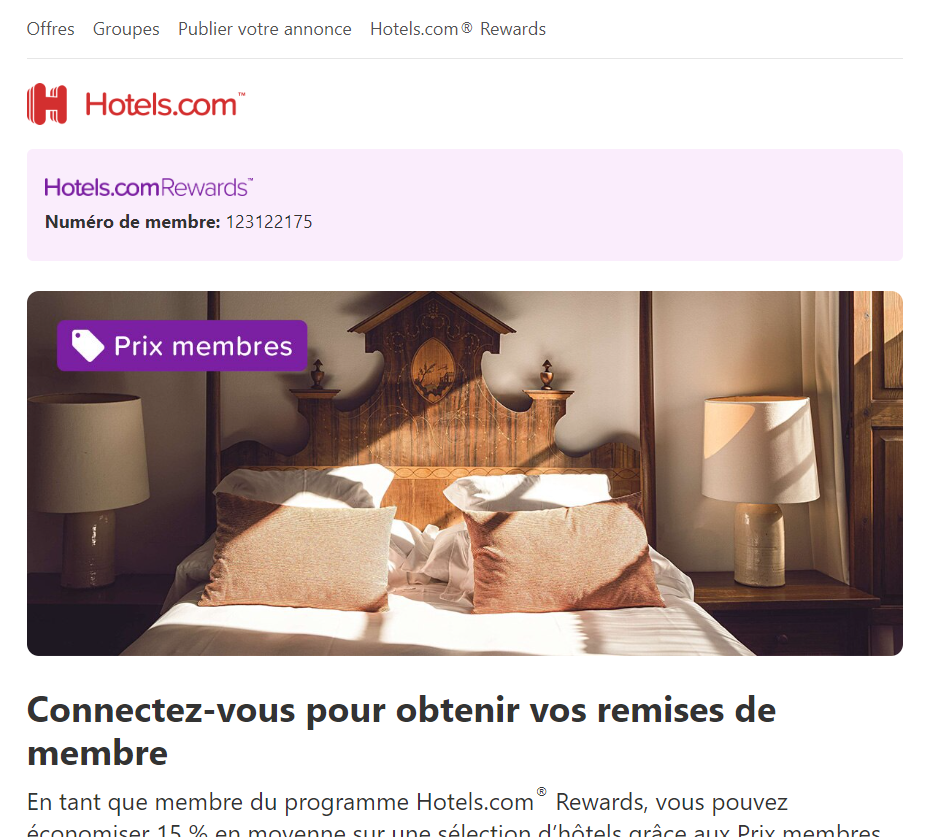Click the purple Hotels.com Rewards logo

149,187
